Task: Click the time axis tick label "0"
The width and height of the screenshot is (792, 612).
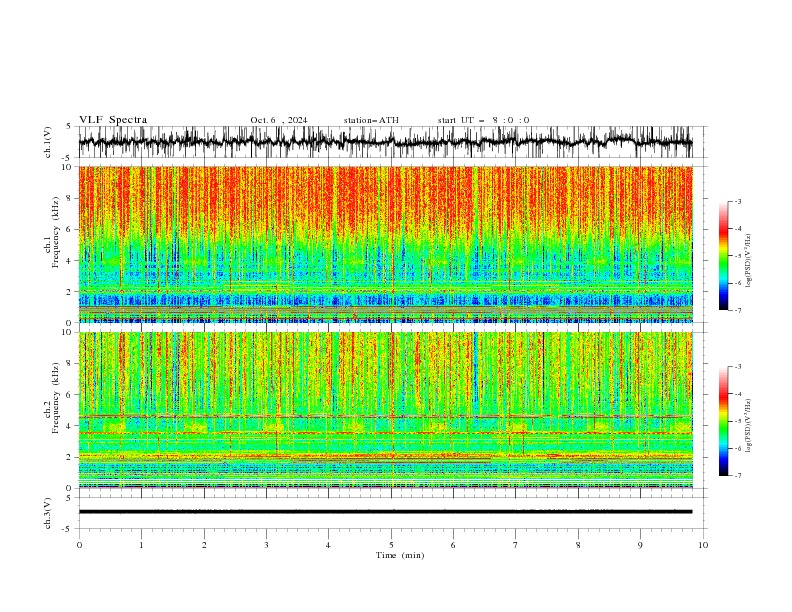Action: click(x=79, y=545)
